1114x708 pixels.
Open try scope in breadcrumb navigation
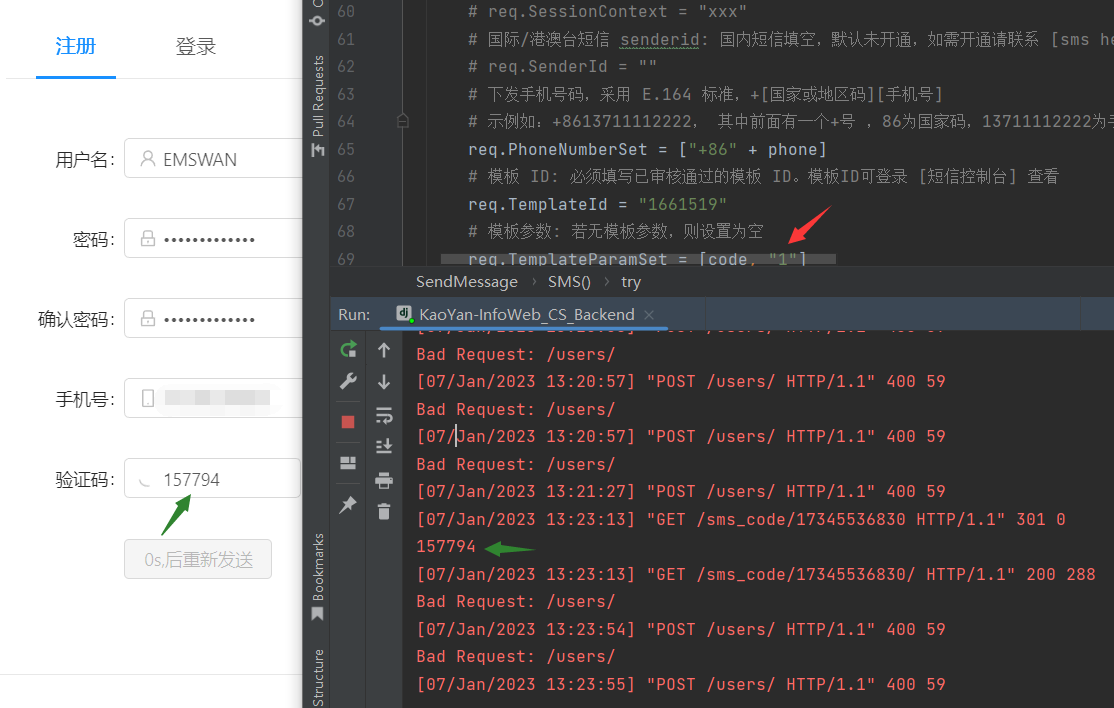tap(630, 281)
